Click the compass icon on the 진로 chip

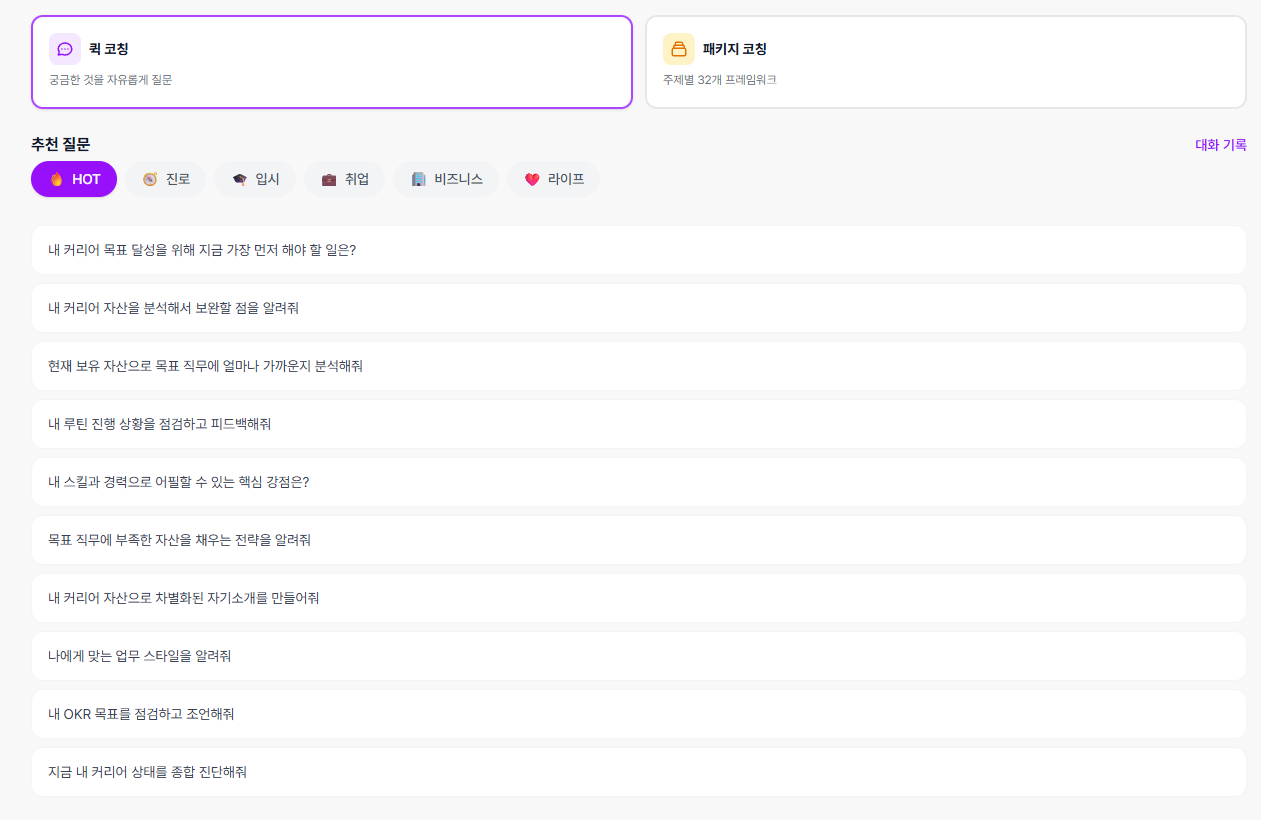click(x=148, y=179)
